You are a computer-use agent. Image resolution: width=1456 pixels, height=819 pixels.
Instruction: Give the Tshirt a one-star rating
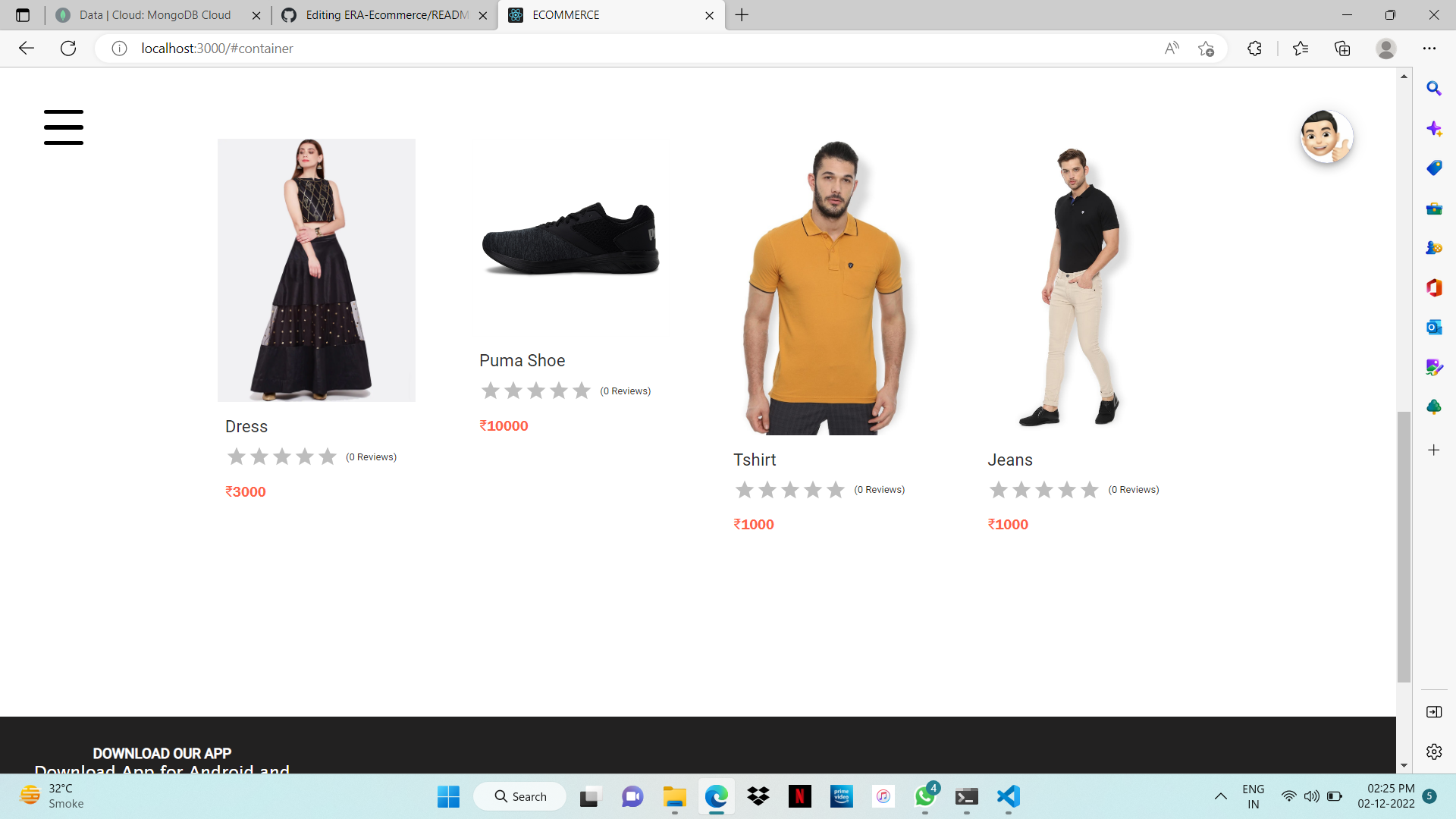(744, 490)
